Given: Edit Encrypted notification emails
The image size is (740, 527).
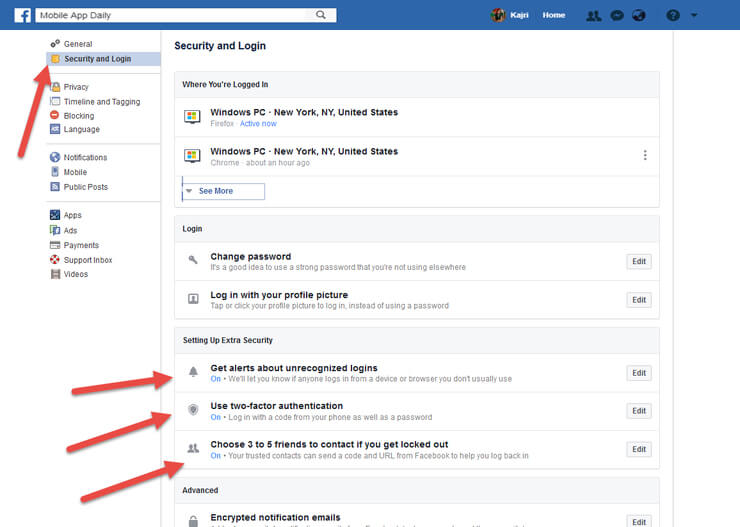Looking at the screenshot, I should [639, 521].
